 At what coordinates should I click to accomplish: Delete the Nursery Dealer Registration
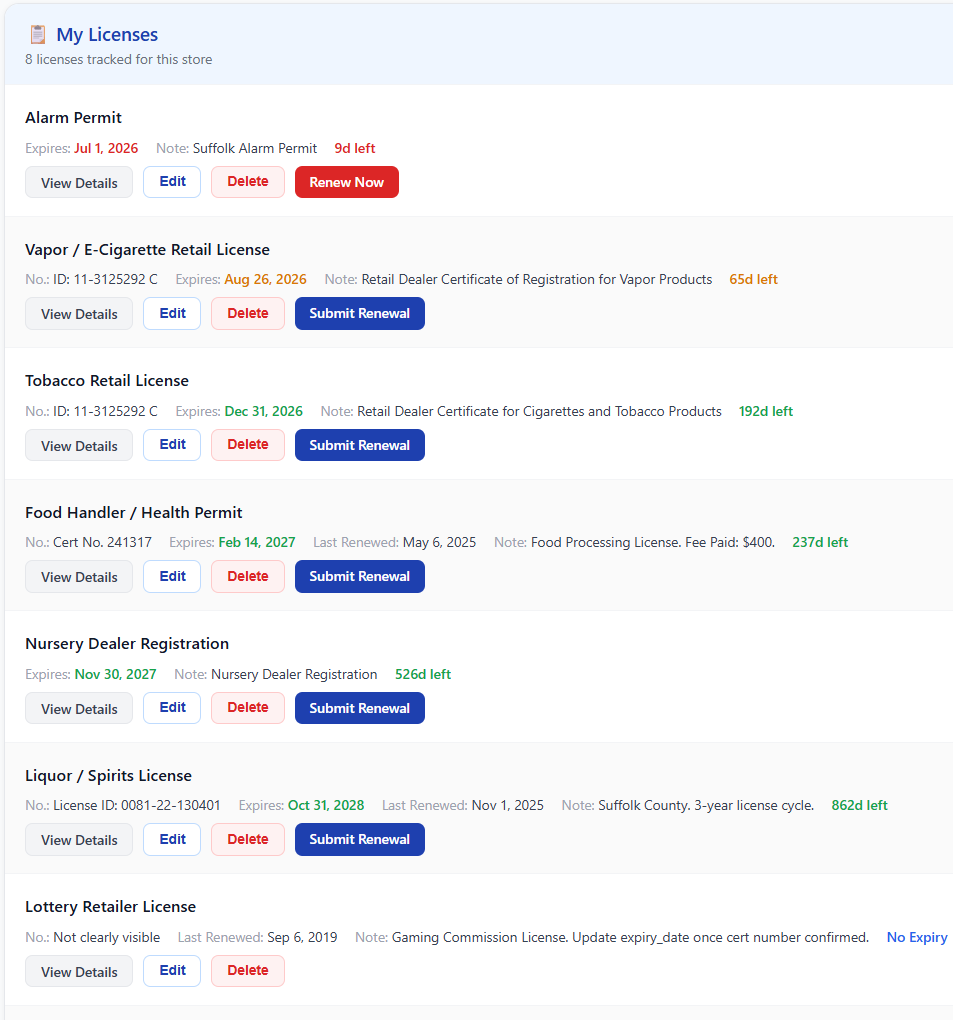(248, 708)
